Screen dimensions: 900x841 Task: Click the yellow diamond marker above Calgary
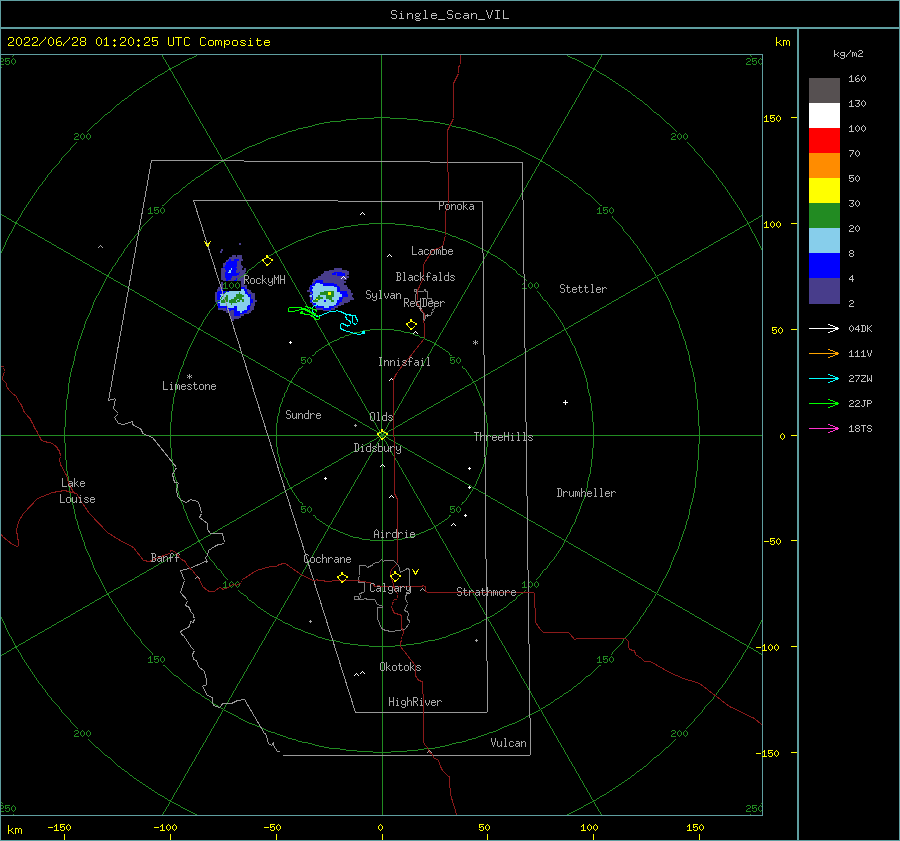395,576
